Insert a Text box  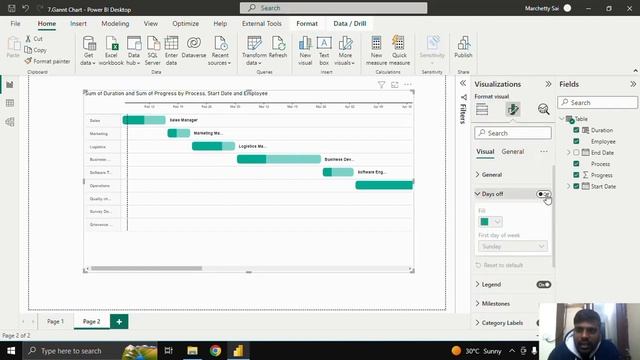click(x=324, y=51)
